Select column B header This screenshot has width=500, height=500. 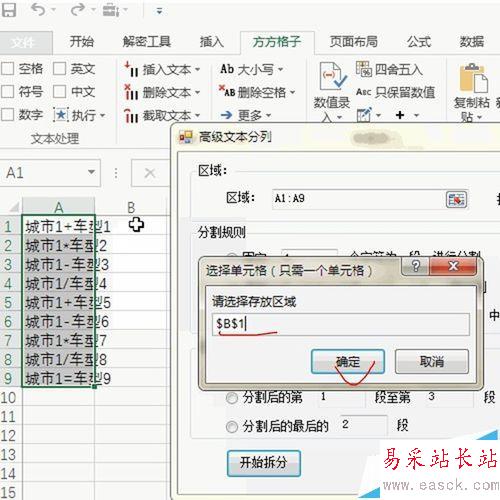click(x=131, y=207)
